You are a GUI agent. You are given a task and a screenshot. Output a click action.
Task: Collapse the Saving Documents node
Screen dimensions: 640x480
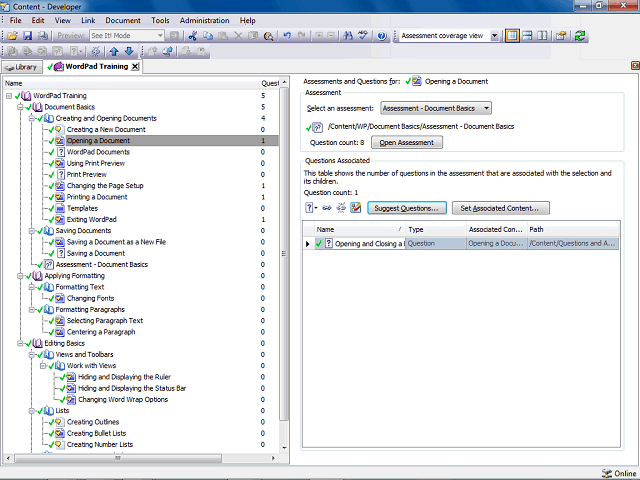[x=31, y=231]
